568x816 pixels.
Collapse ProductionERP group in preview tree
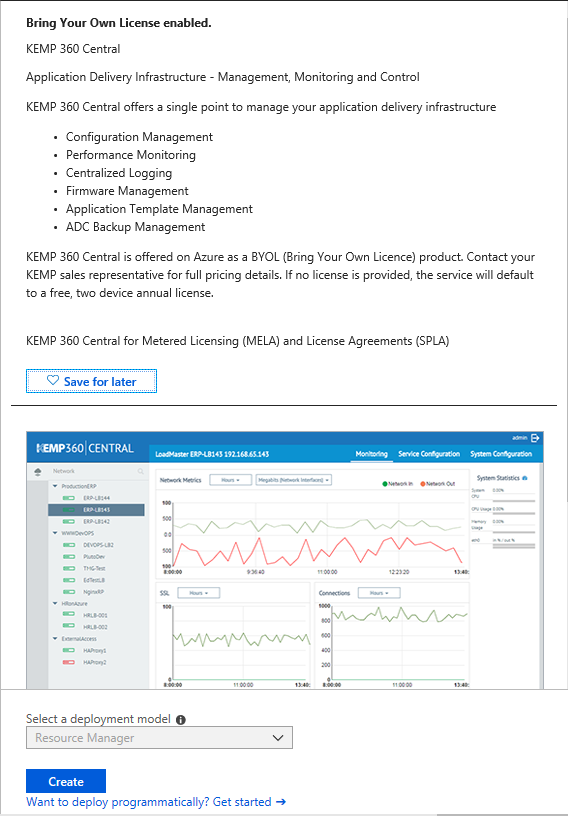click(55, 486)
